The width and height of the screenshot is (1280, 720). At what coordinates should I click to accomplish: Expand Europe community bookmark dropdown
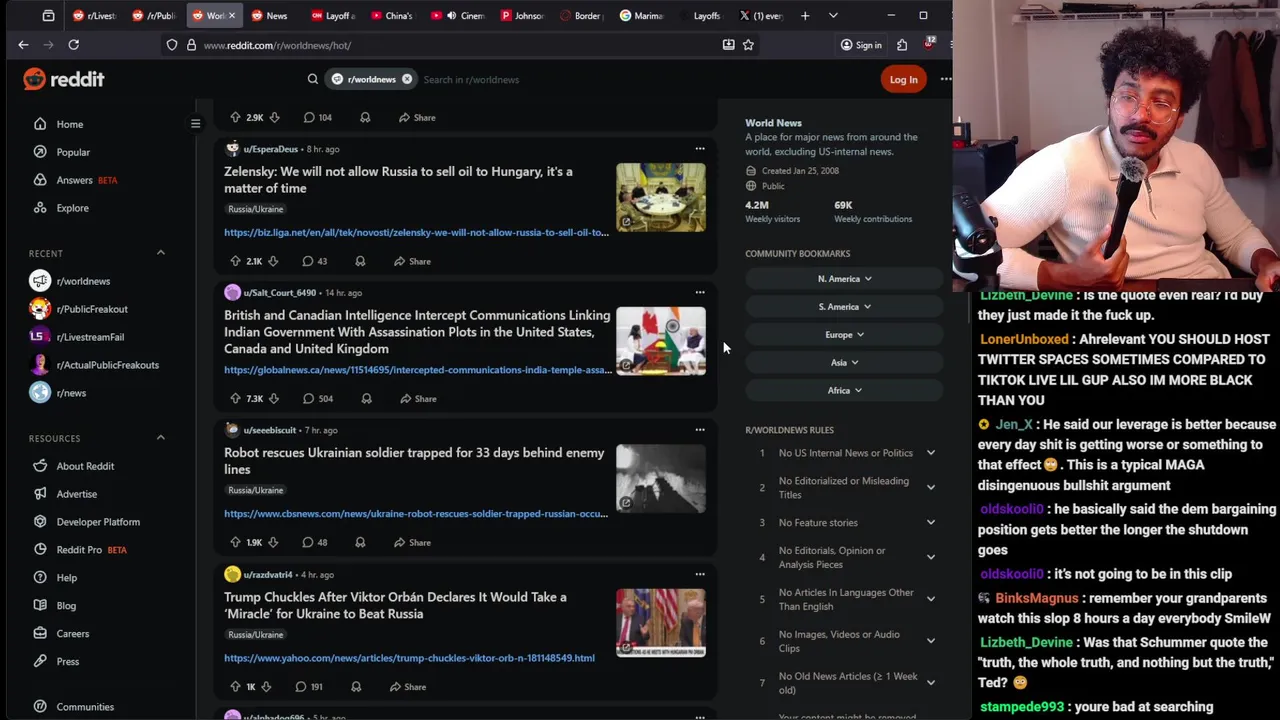coord(844,335)
